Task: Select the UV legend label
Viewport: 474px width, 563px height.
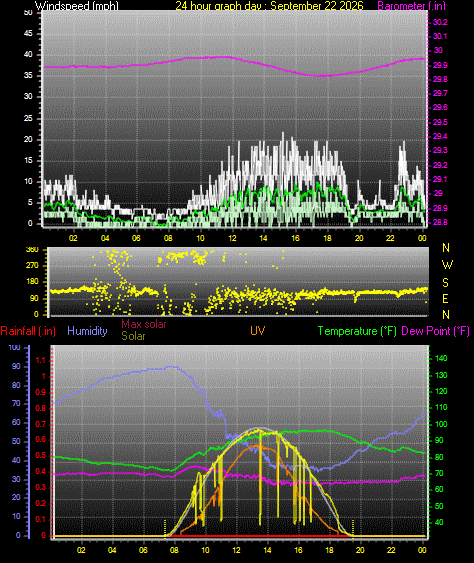Action: 258,331
